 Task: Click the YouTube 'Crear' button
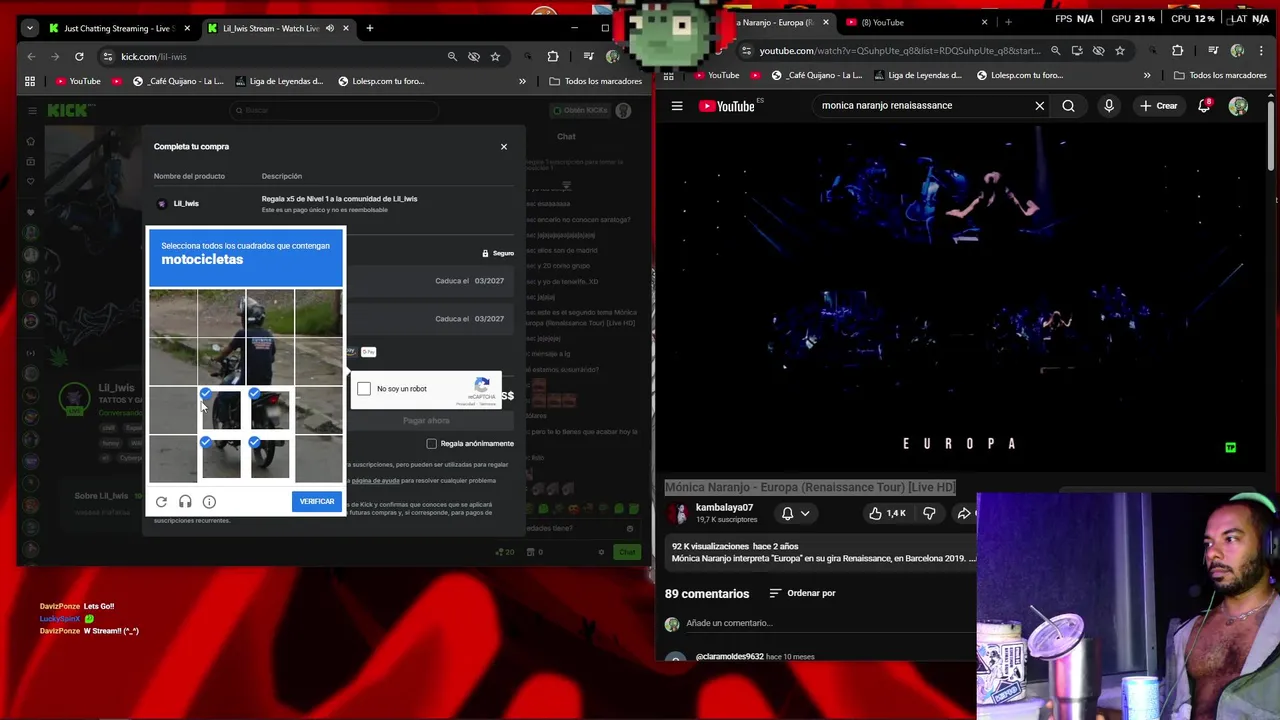pyautogui.click(x=1159, y=106)
